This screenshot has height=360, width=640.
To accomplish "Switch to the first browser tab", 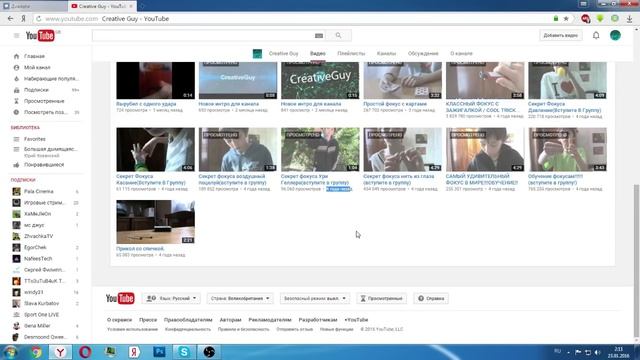I will pos(33,6).
